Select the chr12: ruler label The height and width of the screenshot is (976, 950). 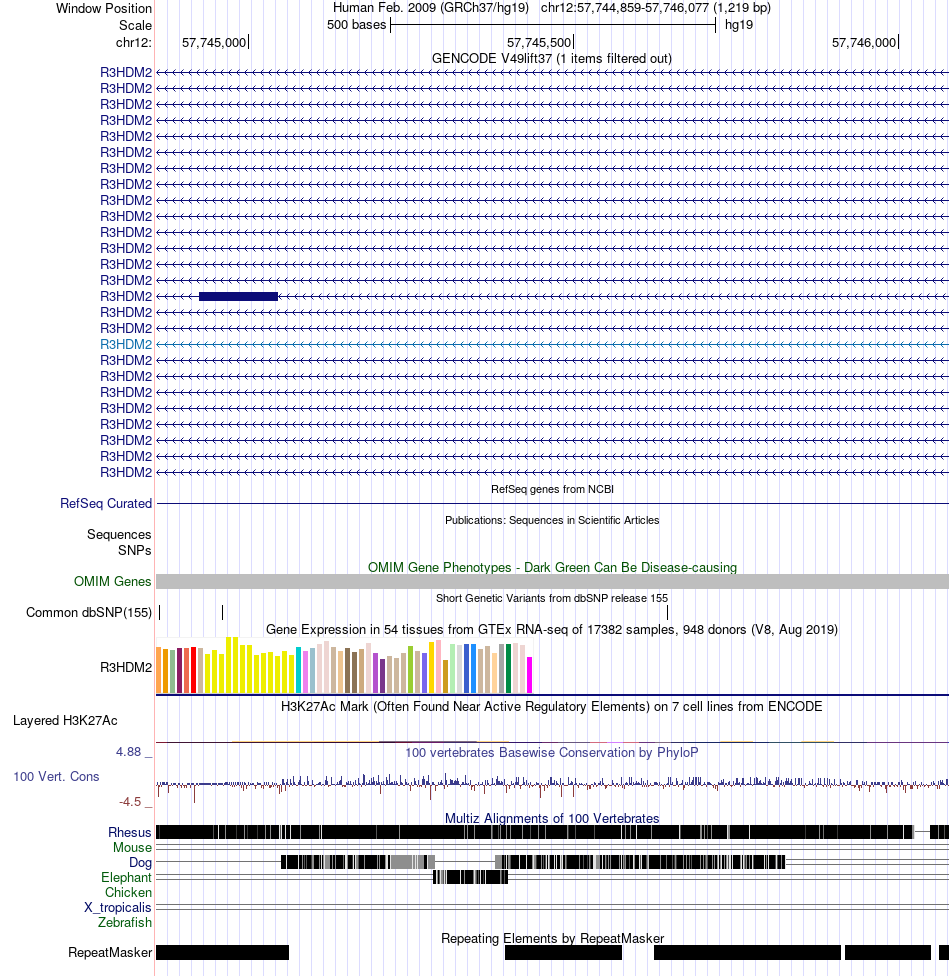[x=133, y=42]
